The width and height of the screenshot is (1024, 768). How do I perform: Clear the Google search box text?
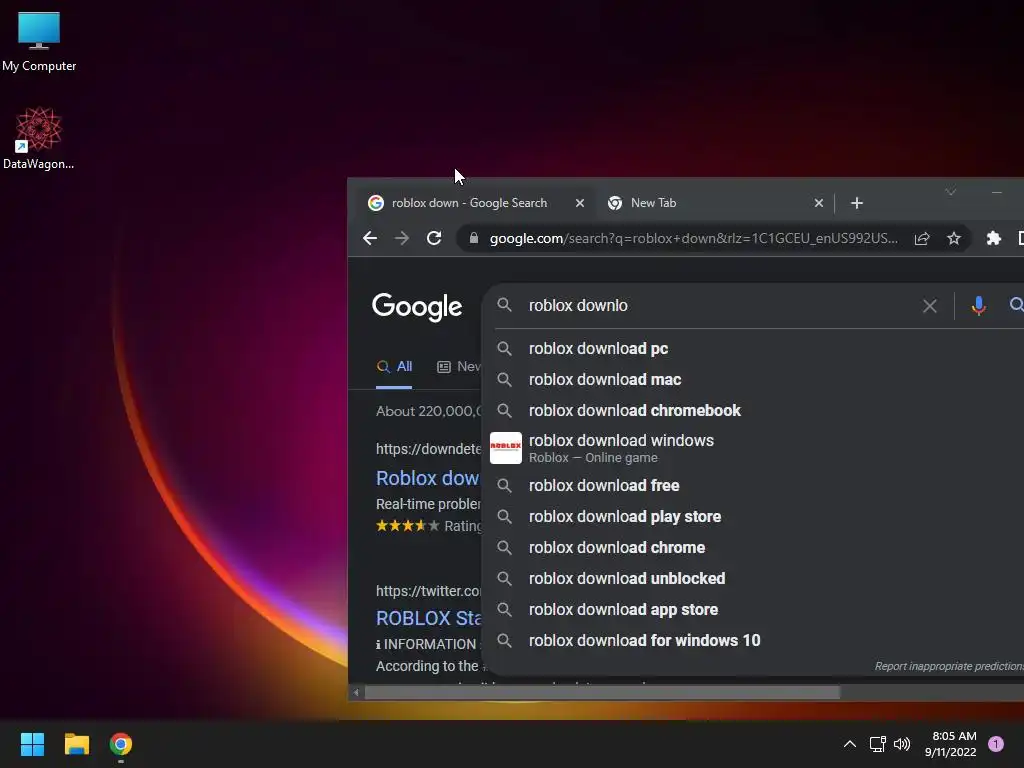929,306
